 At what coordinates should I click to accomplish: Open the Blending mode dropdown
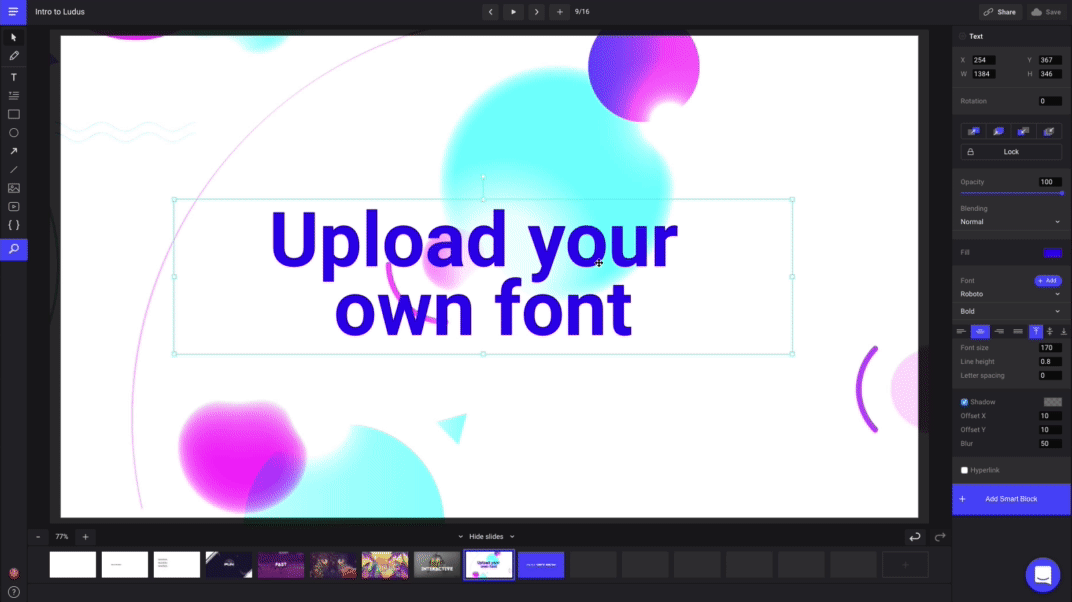(1010, 222)
